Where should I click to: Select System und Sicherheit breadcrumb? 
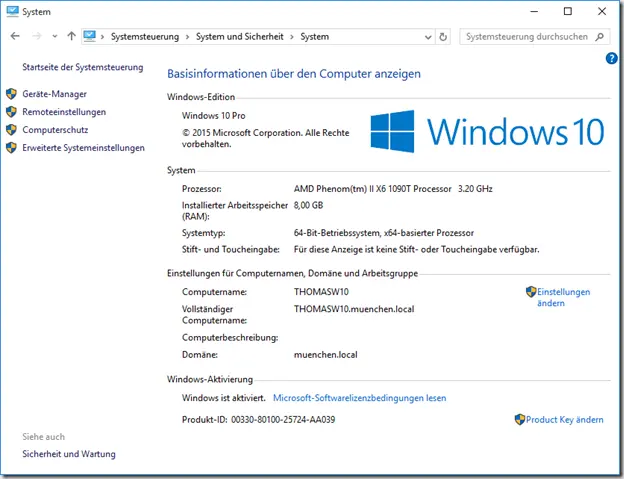[x=240, y=37]
